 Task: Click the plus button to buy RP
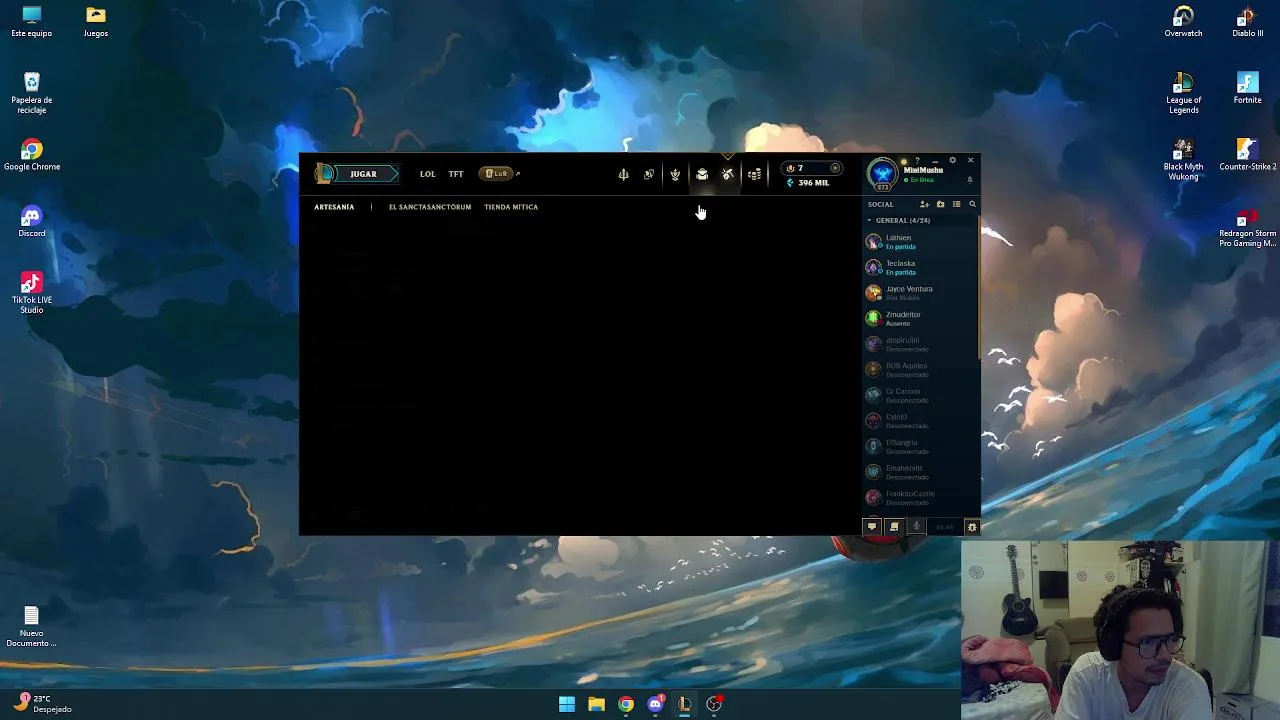click(x=835, y=168)
